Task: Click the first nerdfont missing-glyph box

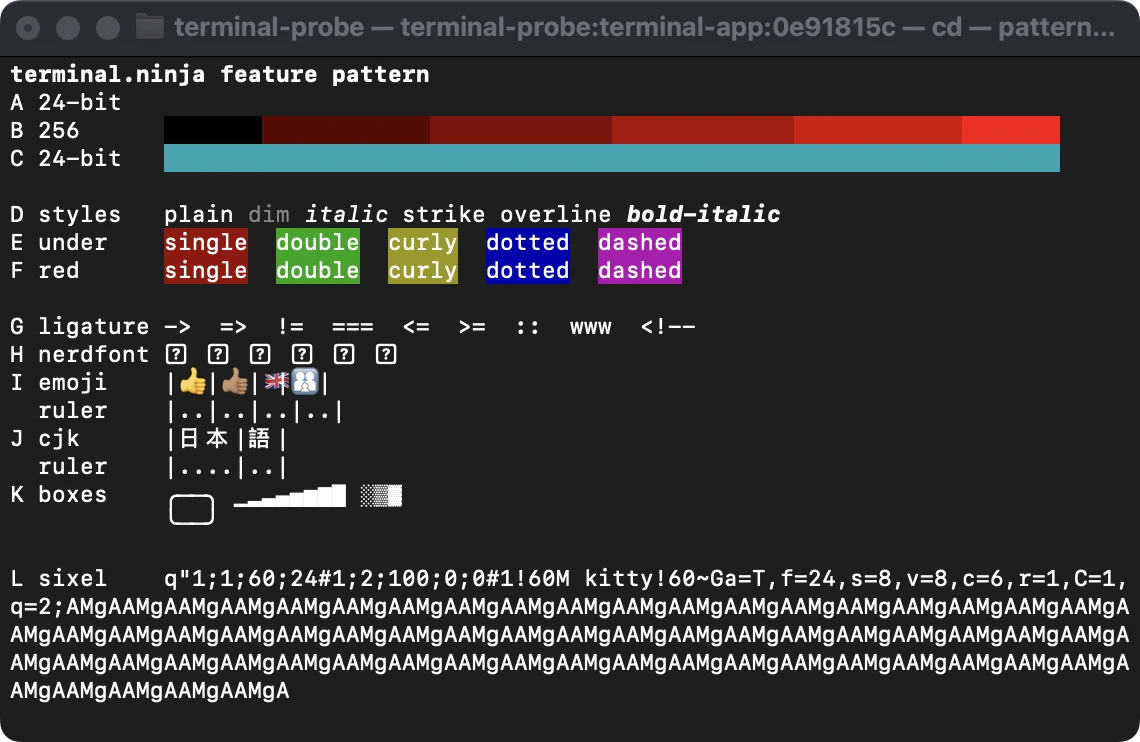Action: [x=177, y=354]
